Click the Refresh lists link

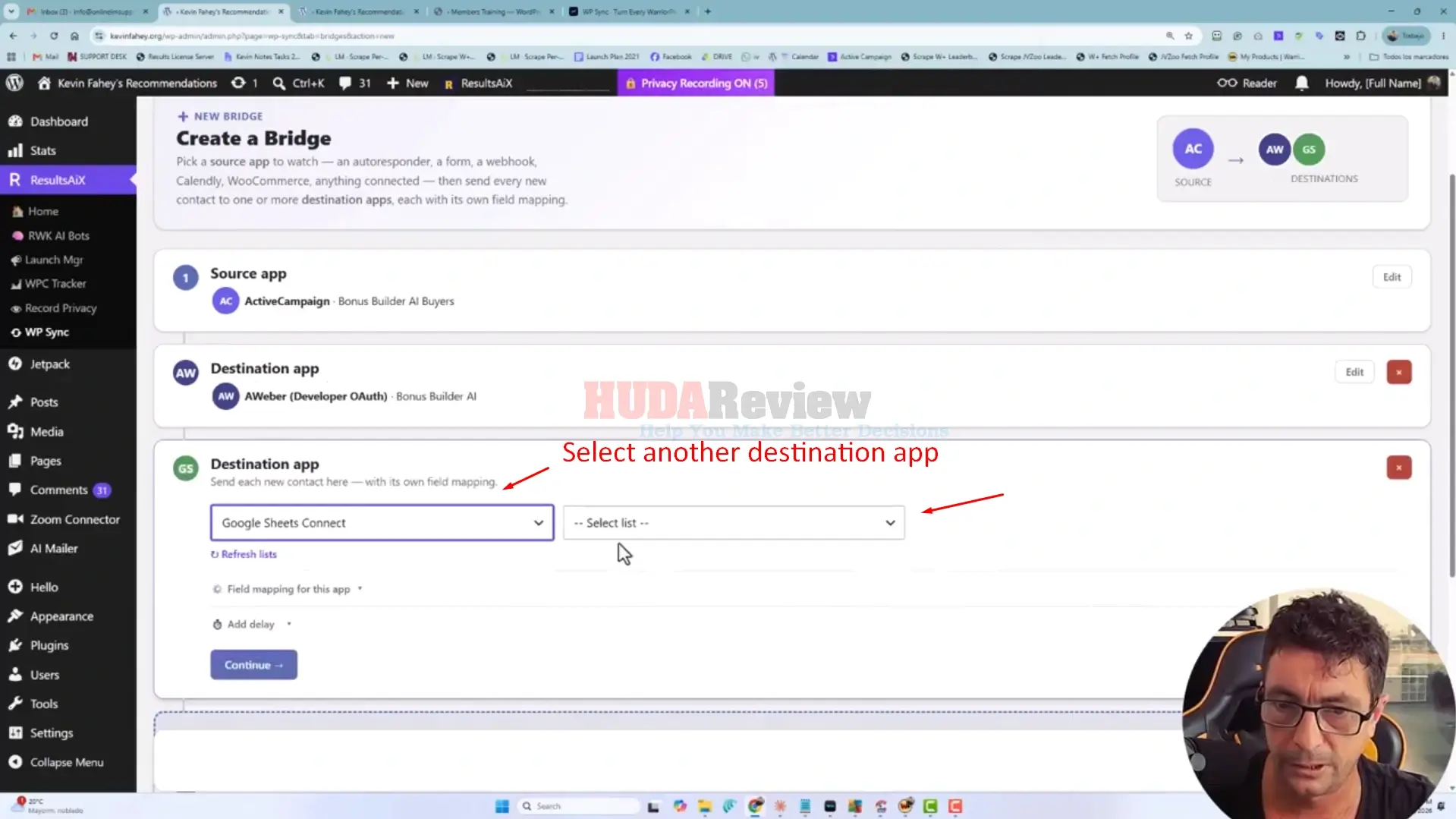pos(244,554)
